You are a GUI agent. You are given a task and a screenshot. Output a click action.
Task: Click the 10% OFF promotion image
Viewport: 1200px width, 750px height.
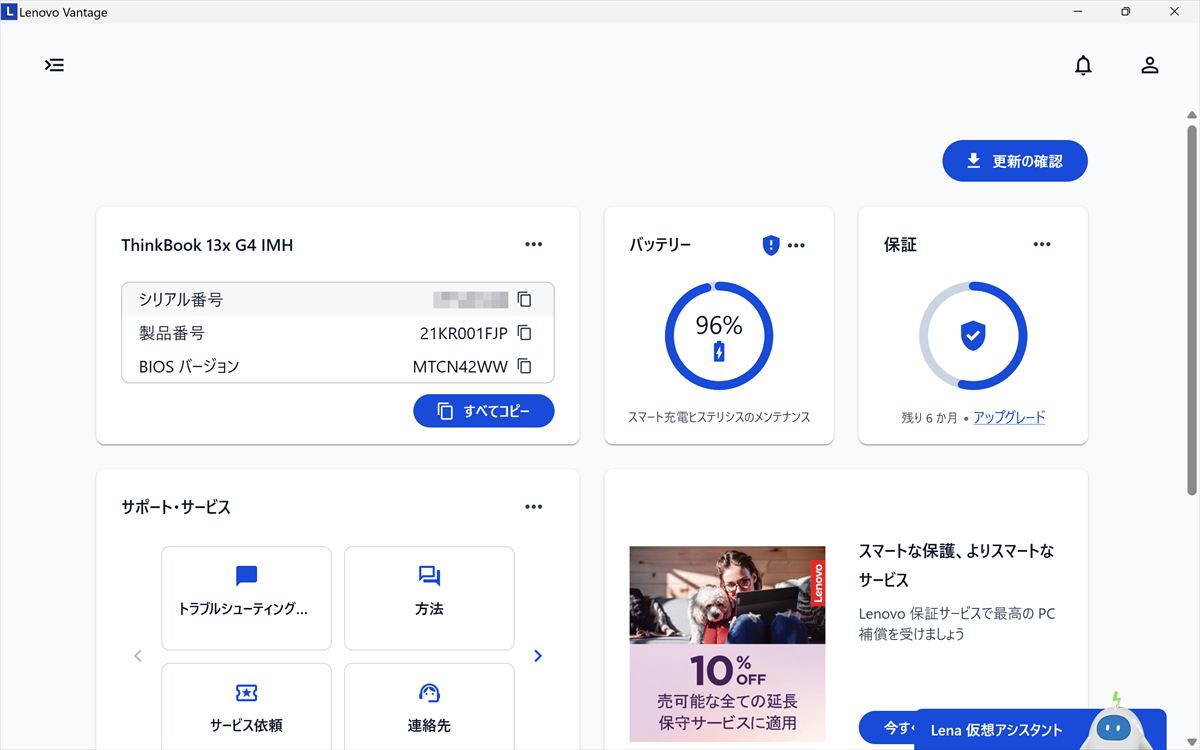[x=728, y=644]
